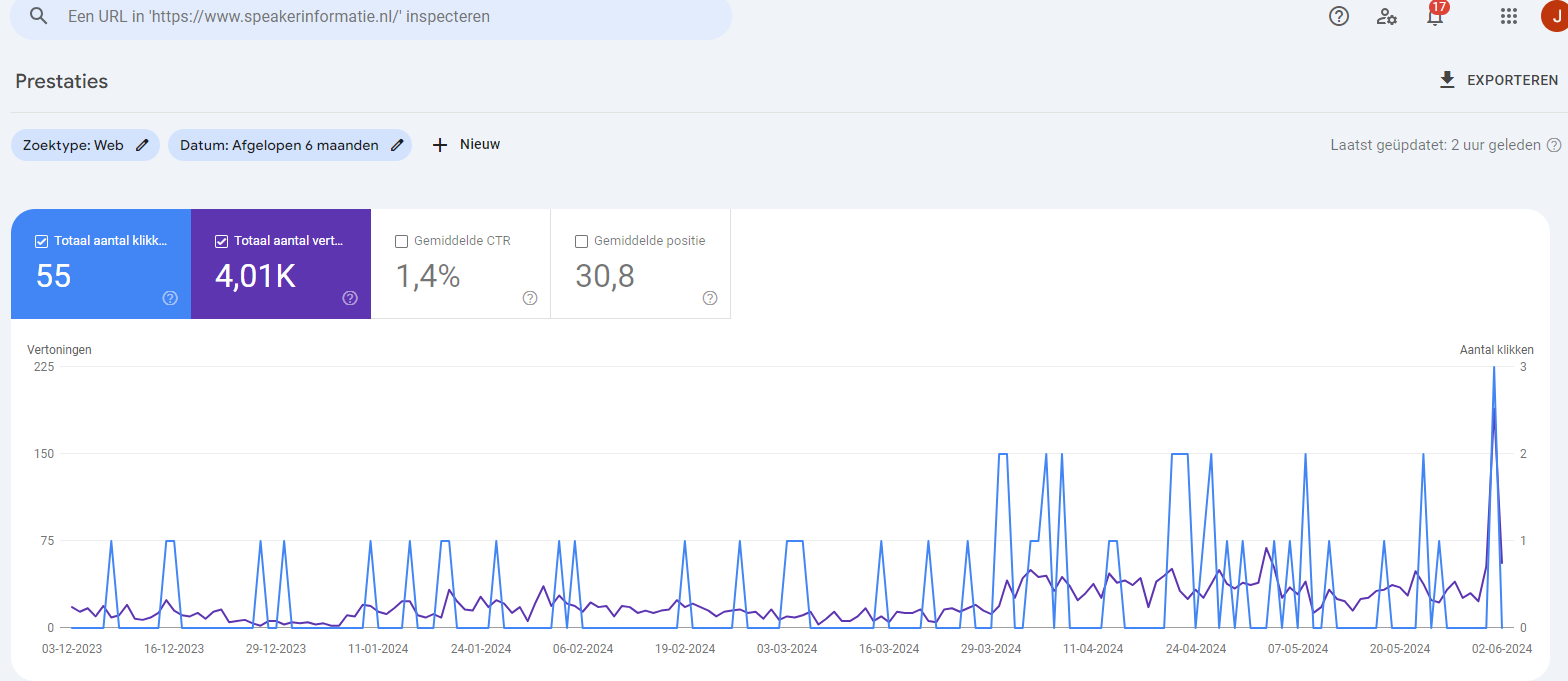Click the plus icon for new filter

click(x=440, y=145)
